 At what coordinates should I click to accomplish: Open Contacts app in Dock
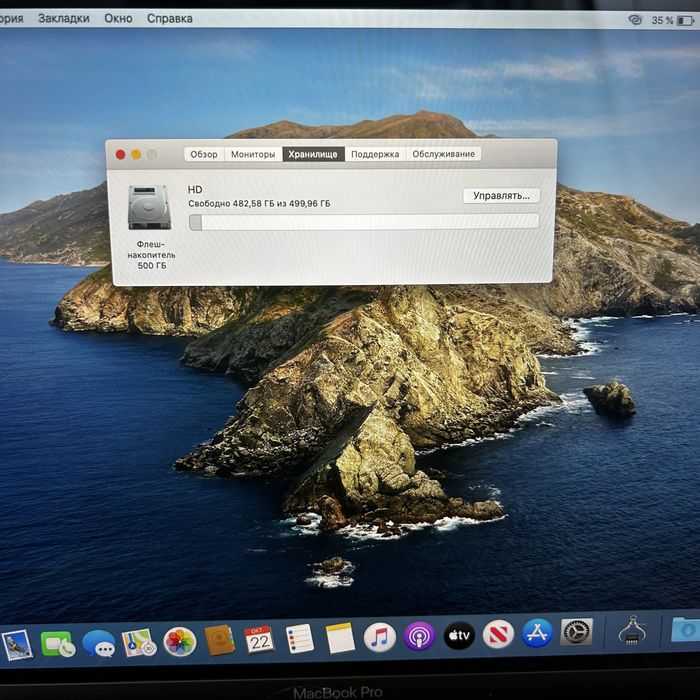(x=219, y=640)
